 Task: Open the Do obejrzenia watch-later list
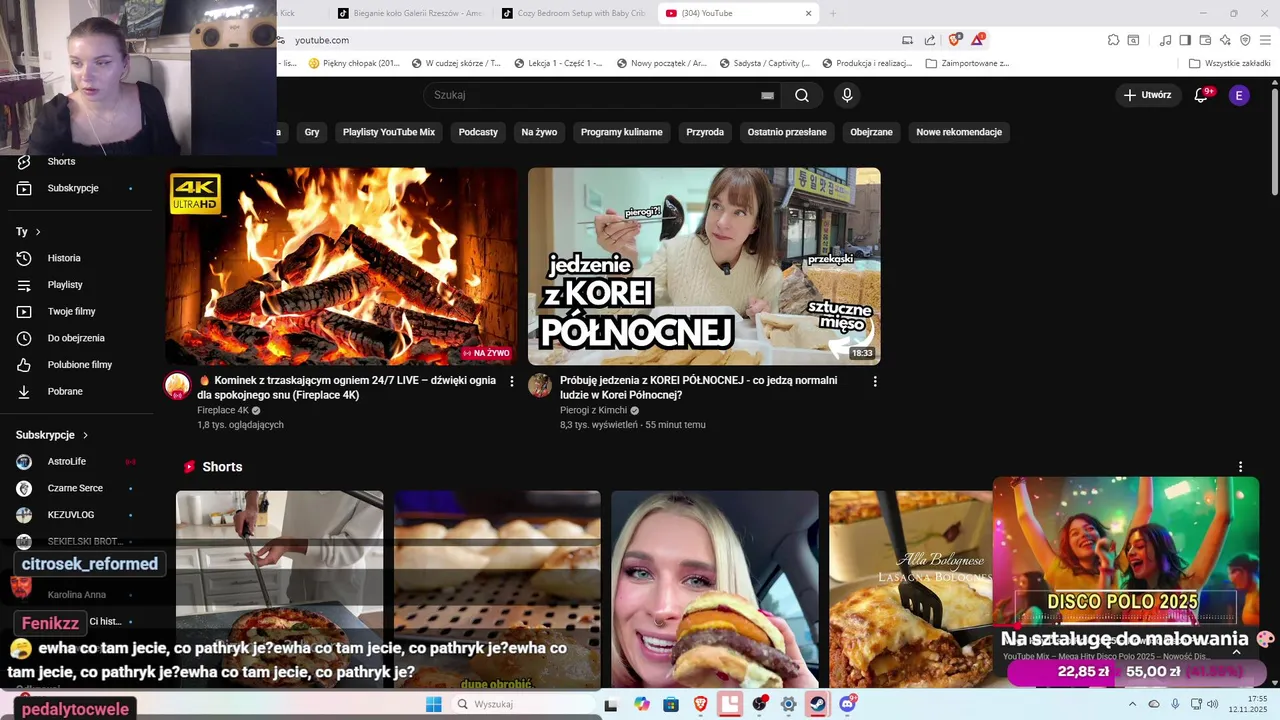(76, 338)
